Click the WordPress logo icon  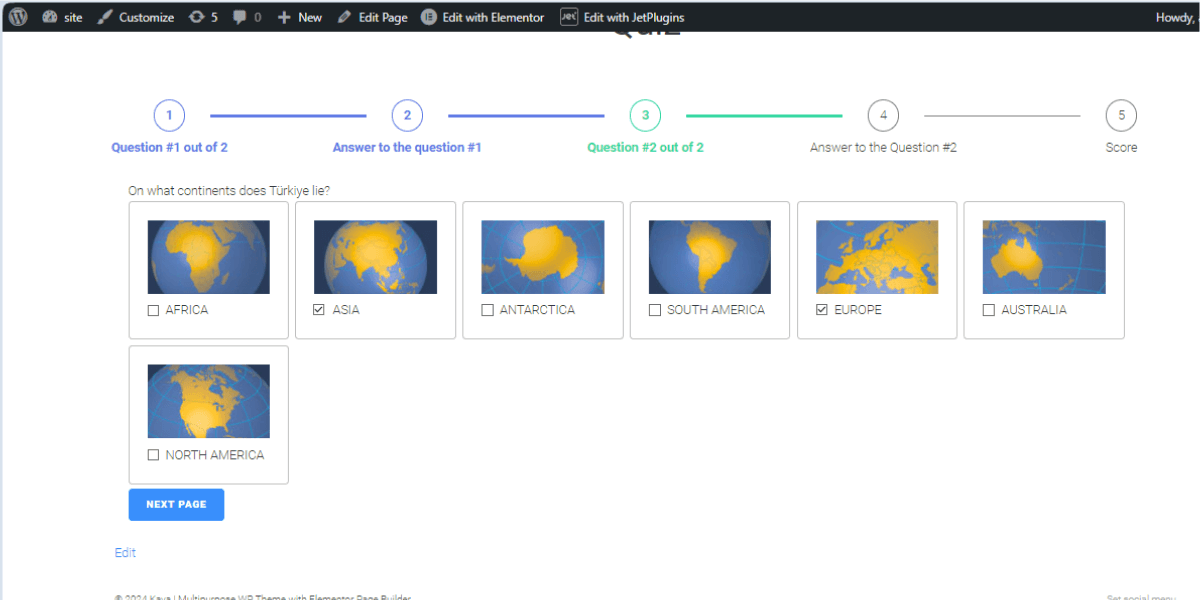coord(18,17)
